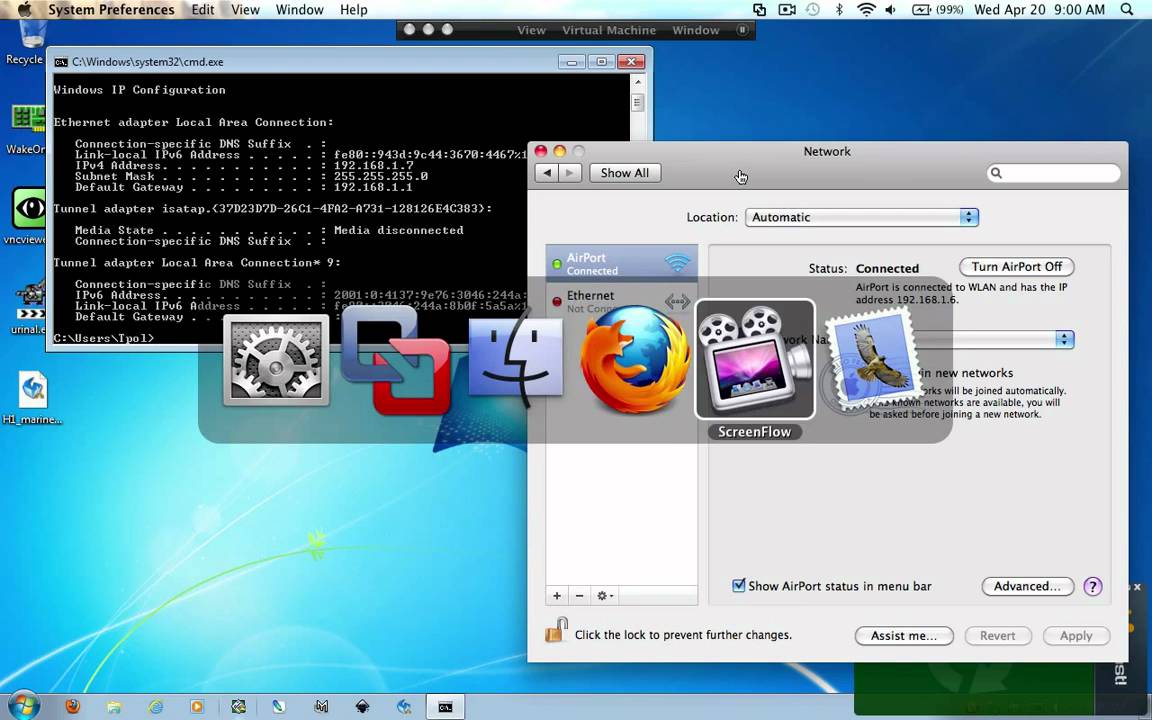Open Windows Explorer folder on taskbar
Viewport: 1152px width, 720px height.
coord(114,707)
